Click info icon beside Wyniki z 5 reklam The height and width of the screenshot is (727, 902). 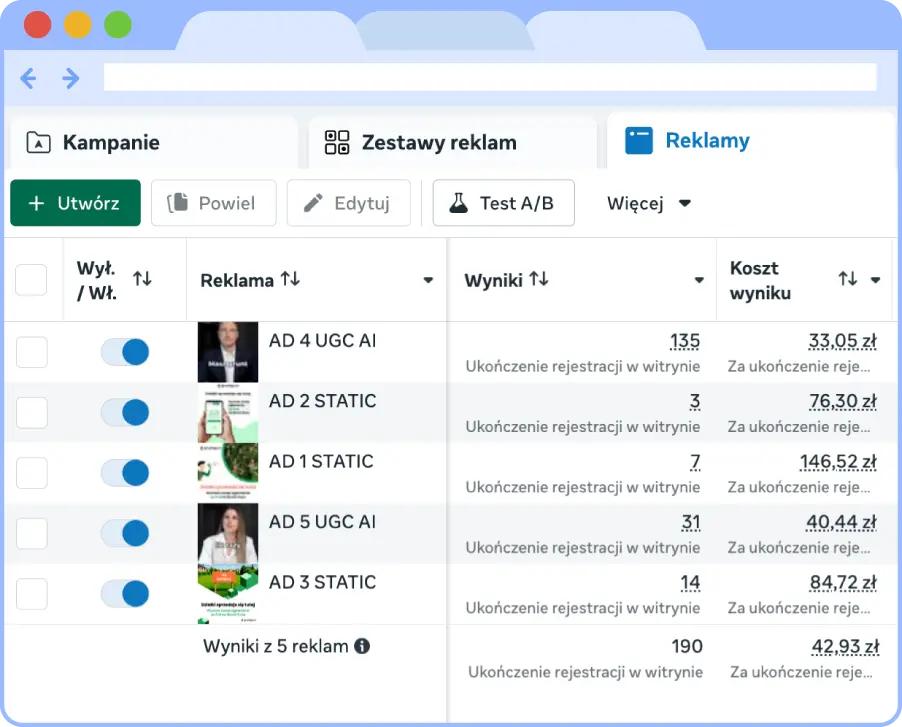(x=362, y=646)
